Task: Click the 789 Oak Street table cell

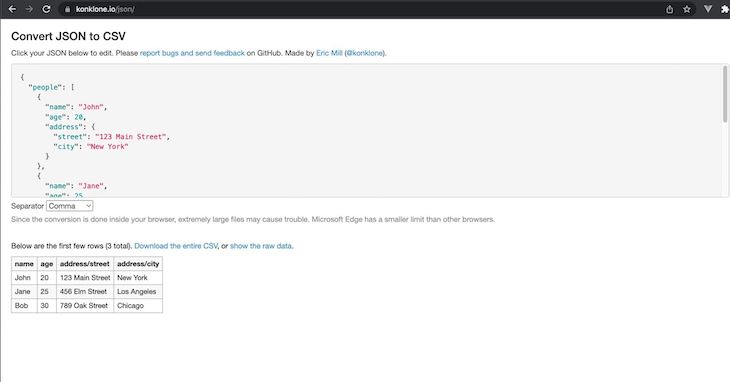Action: point(85,306)
